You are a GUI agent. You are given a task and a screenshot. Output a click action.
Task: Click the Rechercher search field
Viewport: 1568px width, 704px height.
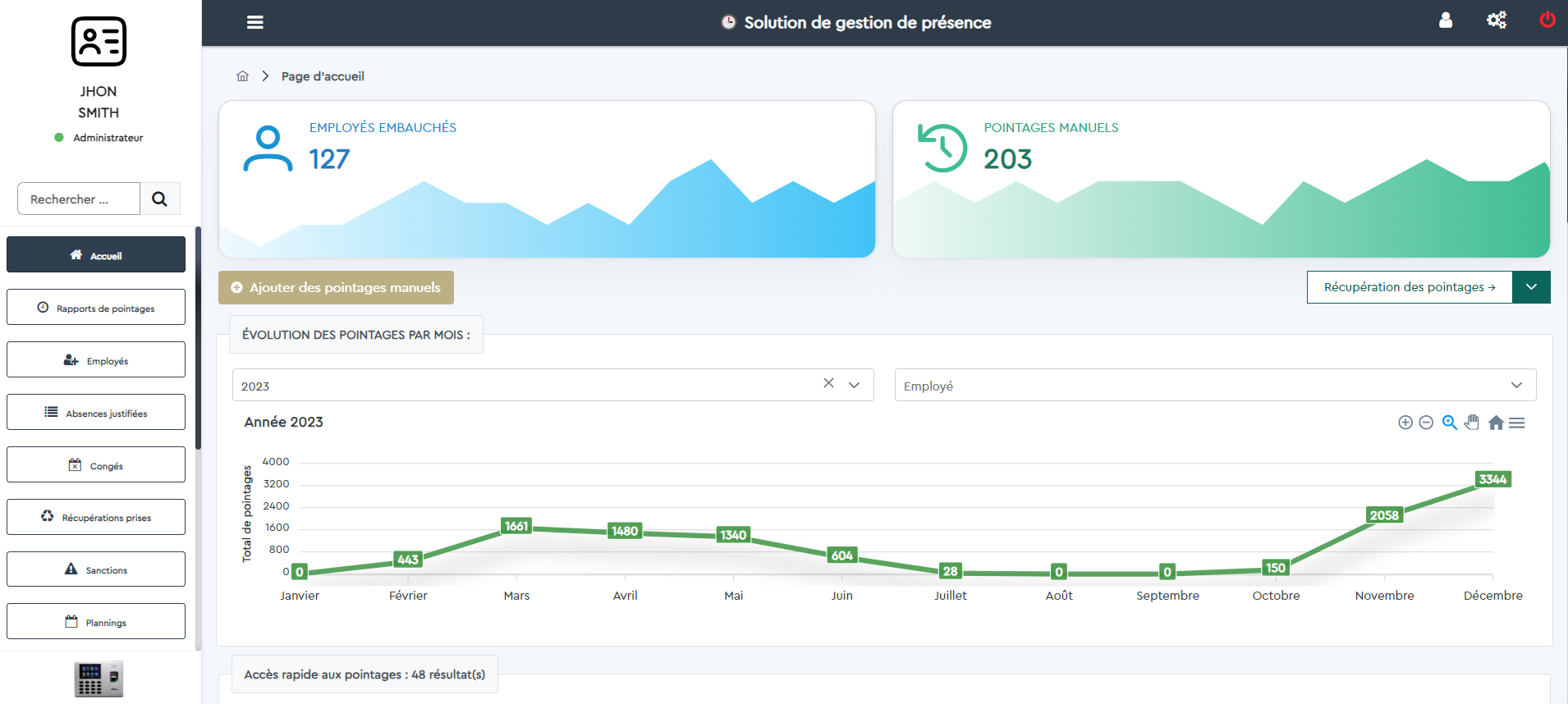coord(79,199)
